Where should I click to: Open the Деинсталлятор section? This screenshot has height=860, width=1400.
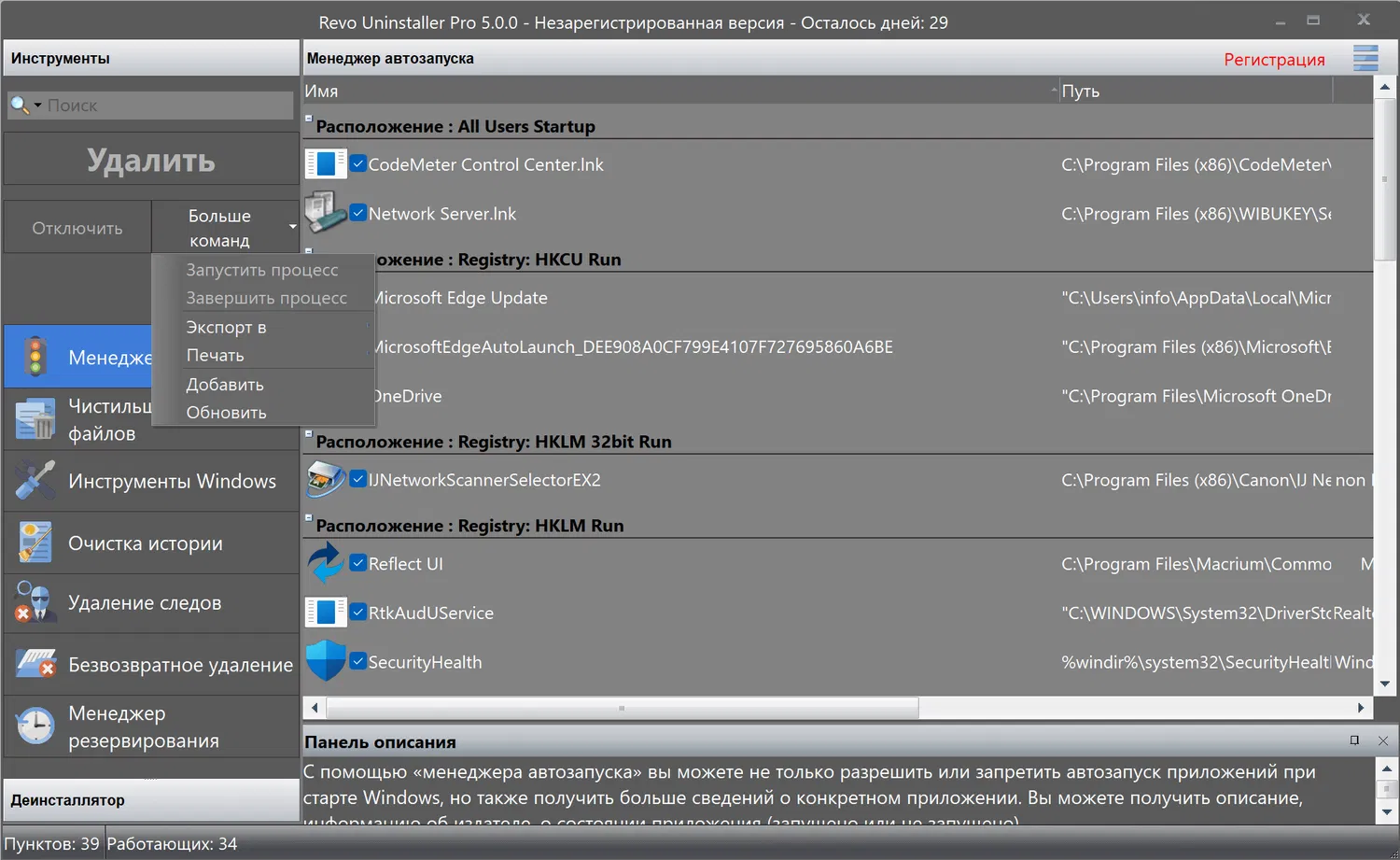tap(151, 800)
